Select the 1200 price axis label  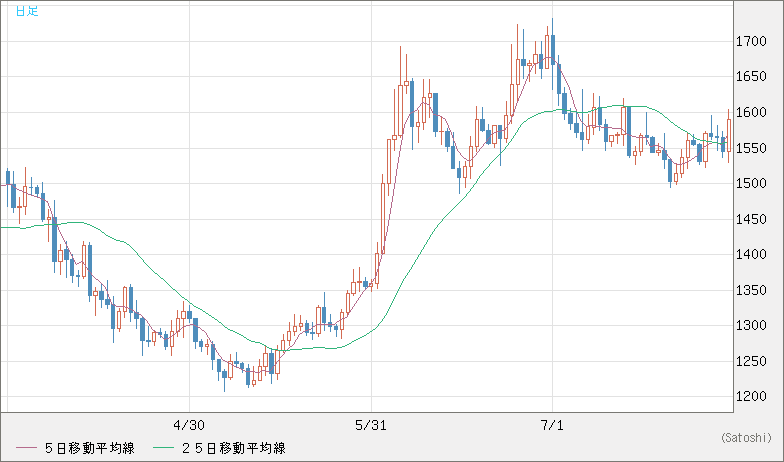click(751, 396)
